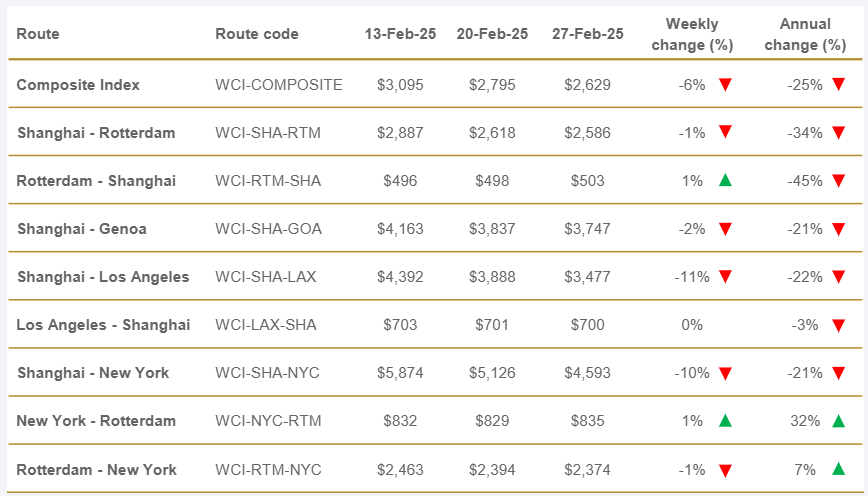Click the 27-Feb-25 column header

pyautogui.click(x=587, y=34)
